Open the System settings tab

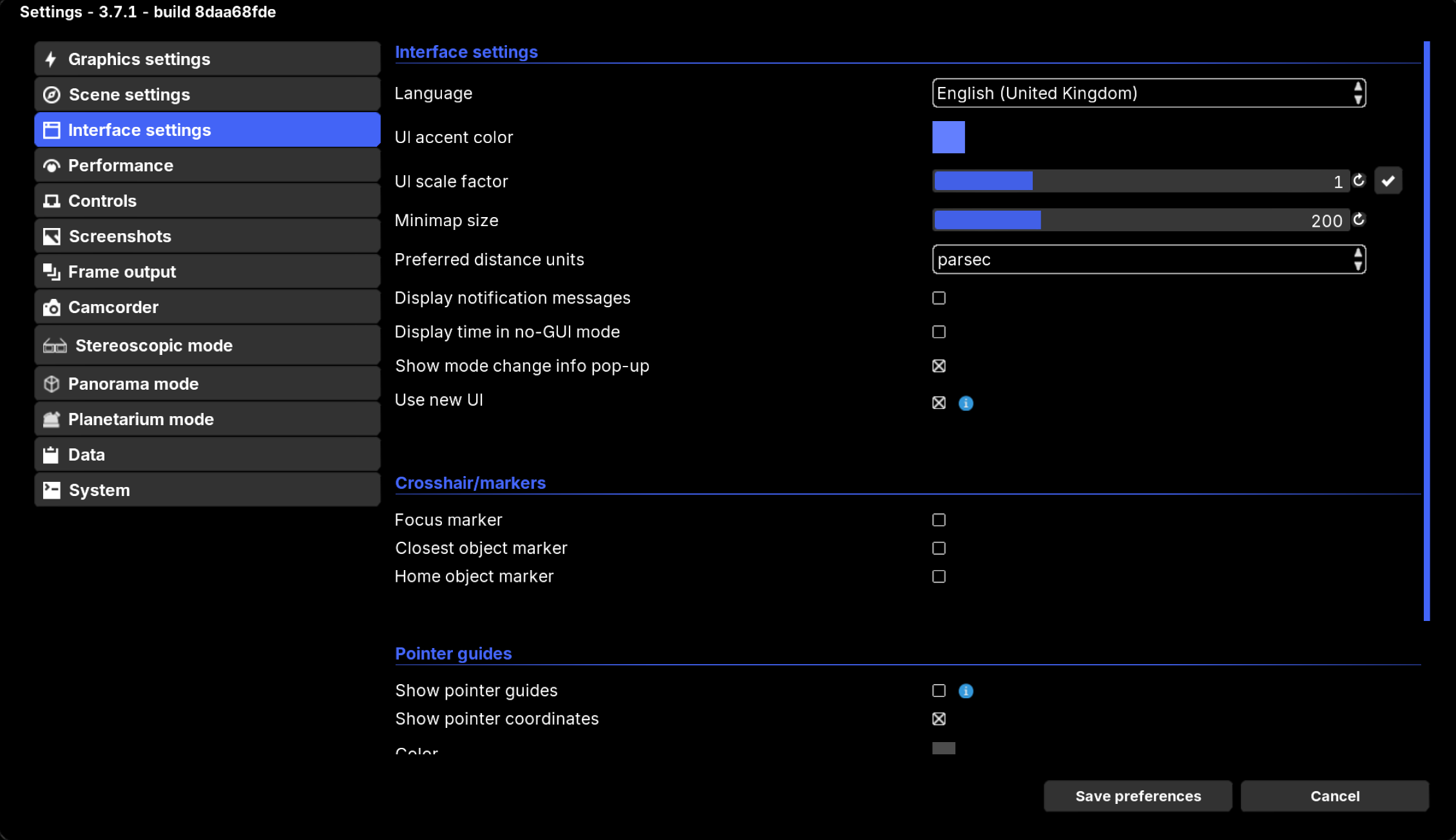pyautogui.click(x=207, y=490)
